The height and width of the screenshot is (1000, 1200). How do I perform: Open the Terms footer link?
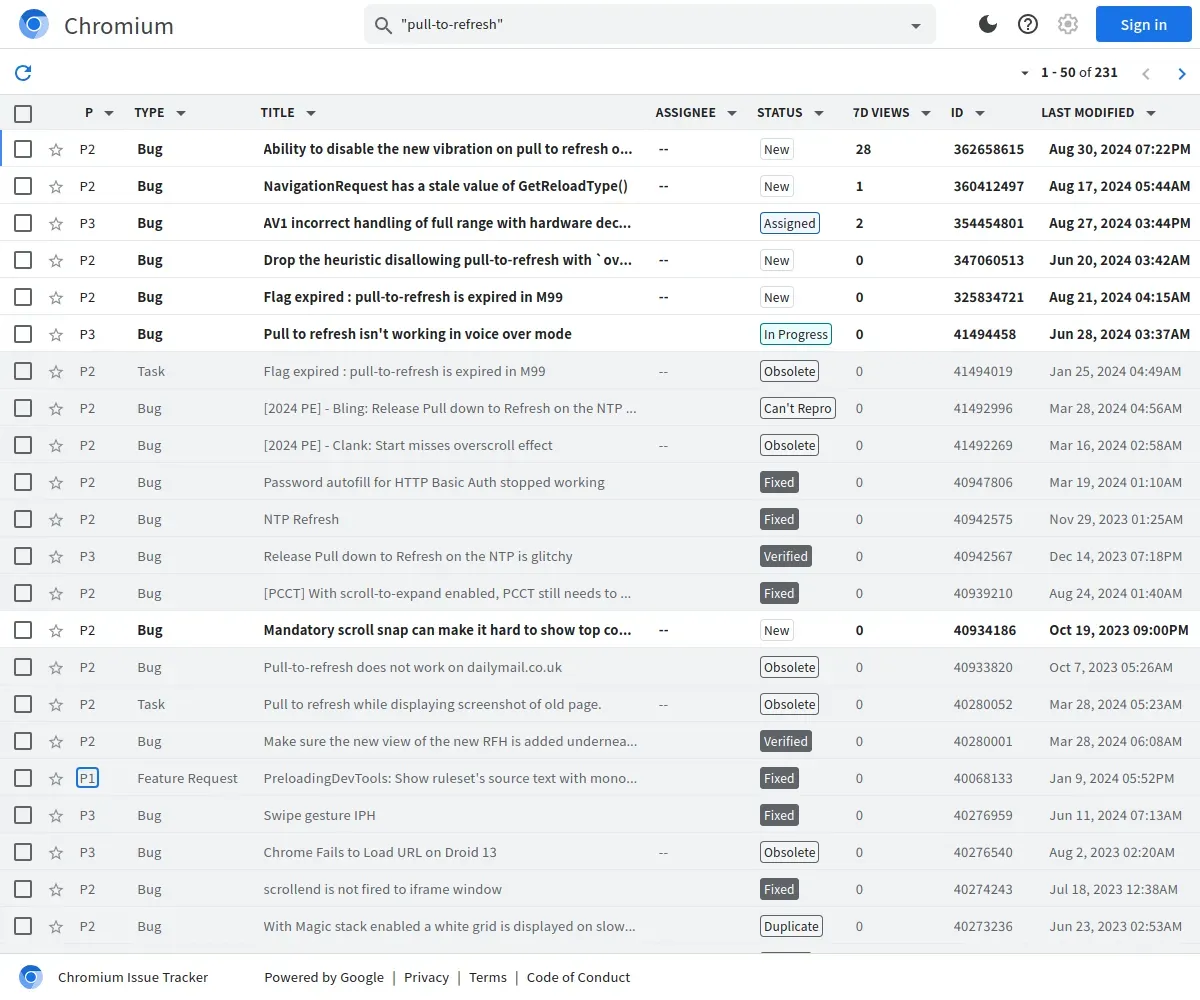[x=488, y=977]
